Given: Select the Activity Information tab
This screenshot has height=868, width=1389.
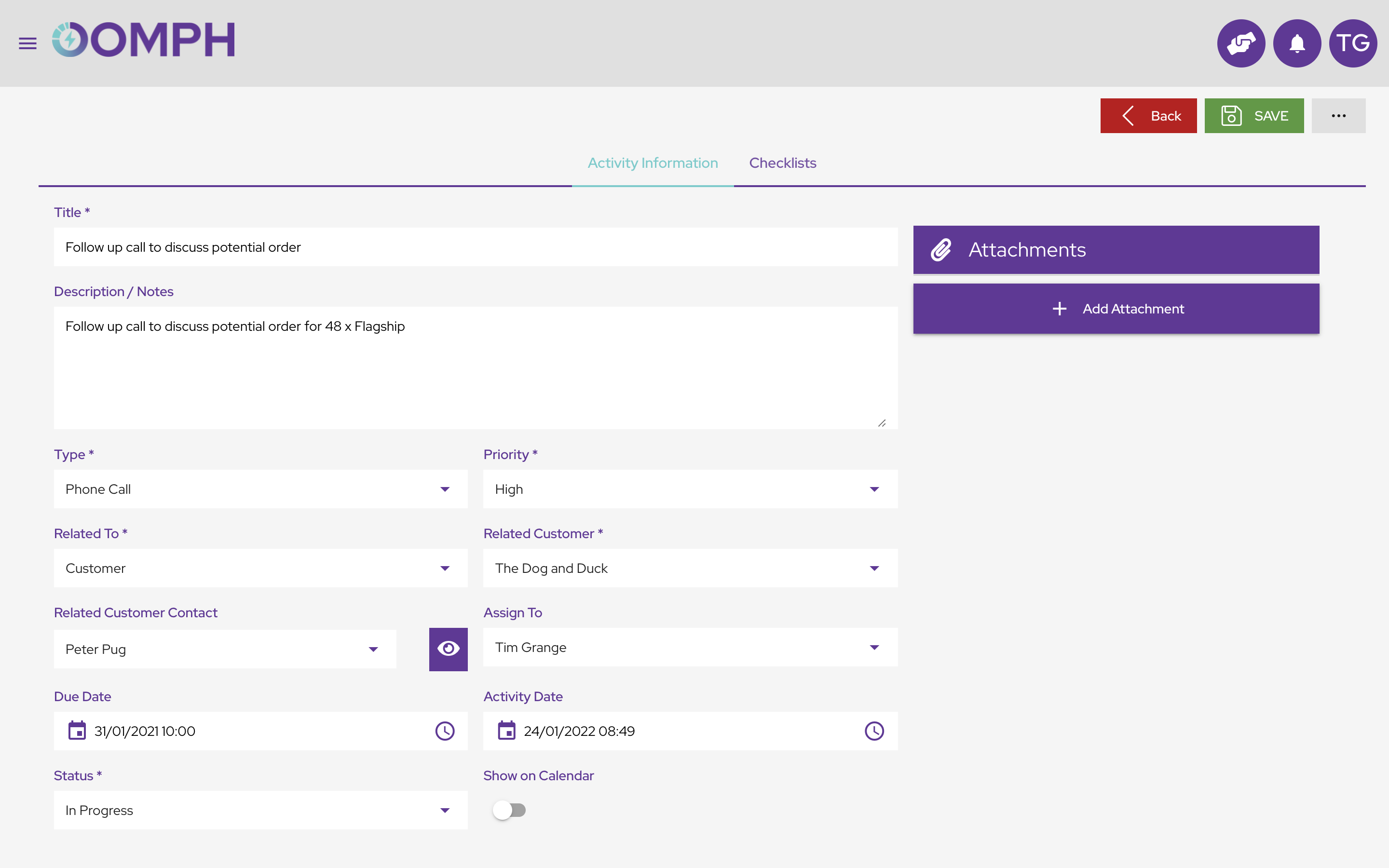Looking at the screenshot, I should pyautogui.click(x=653, y=163).
